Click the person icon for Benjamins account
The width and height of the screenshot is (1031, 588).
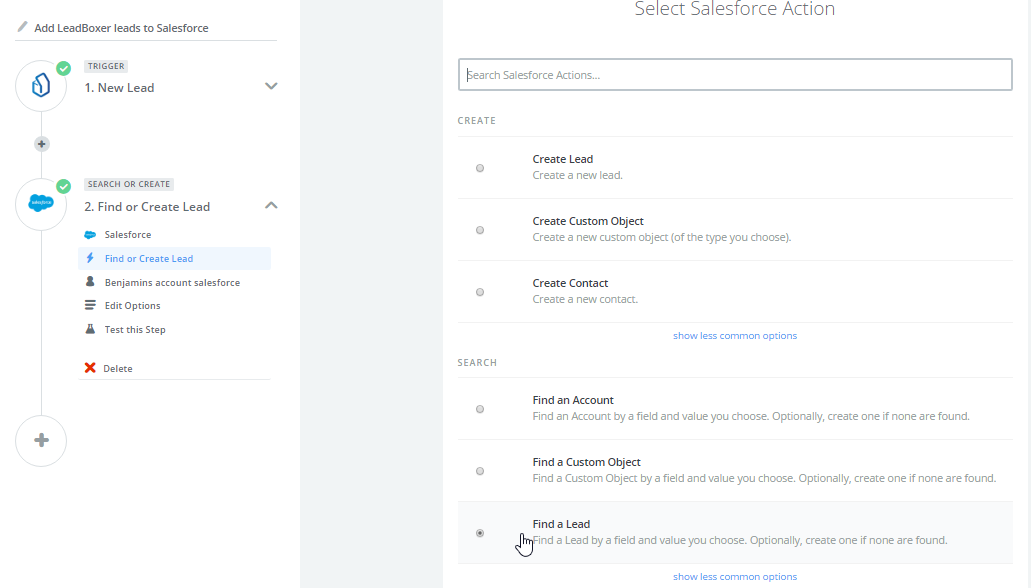point(90,282)
